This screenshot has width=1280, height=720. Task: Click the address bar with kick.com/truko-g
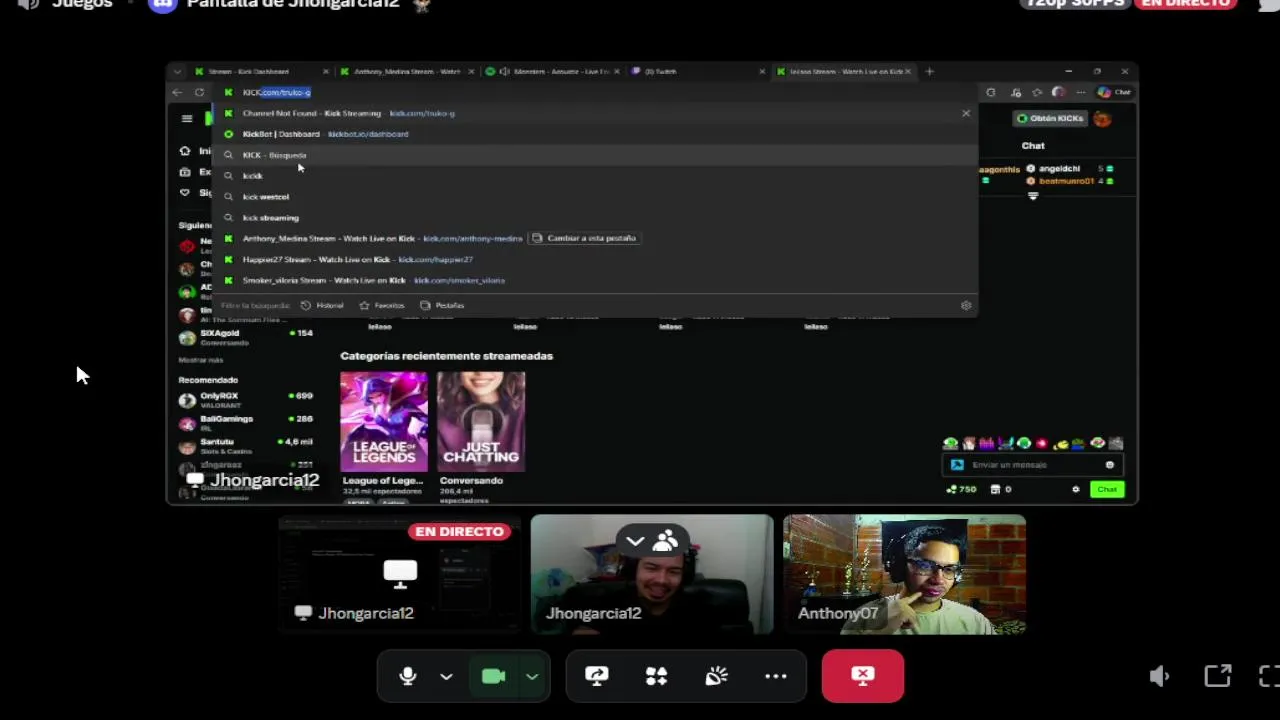[x=595, y=92]
